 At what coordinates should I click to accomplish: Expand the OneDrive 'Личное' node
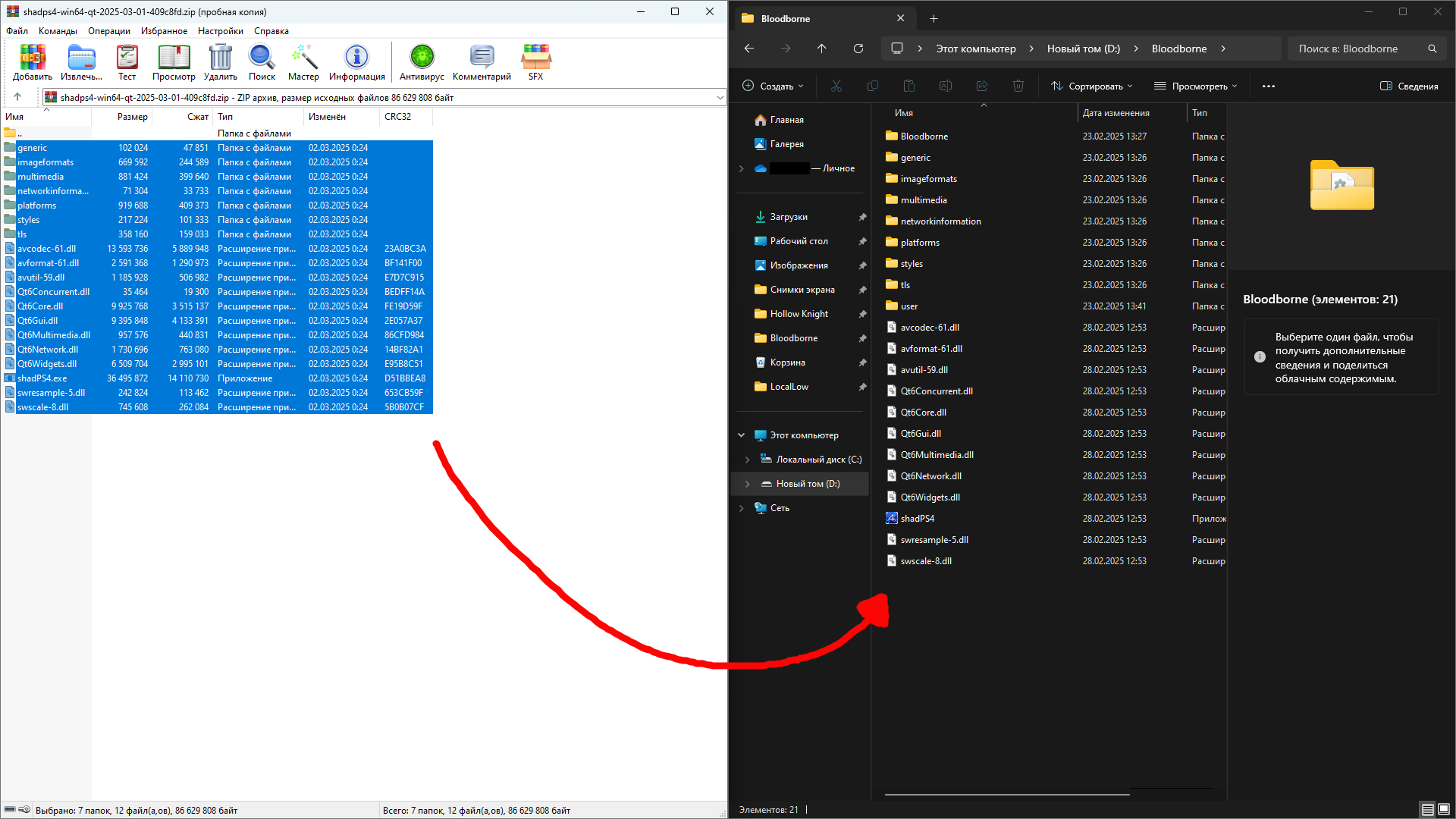coord(742,168)
